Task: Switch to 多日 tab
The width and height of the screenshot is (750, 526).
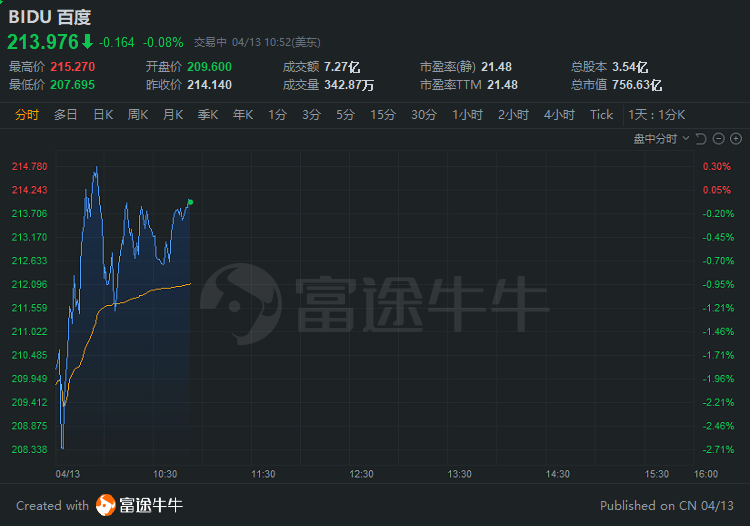Action: tap(66, 115)
